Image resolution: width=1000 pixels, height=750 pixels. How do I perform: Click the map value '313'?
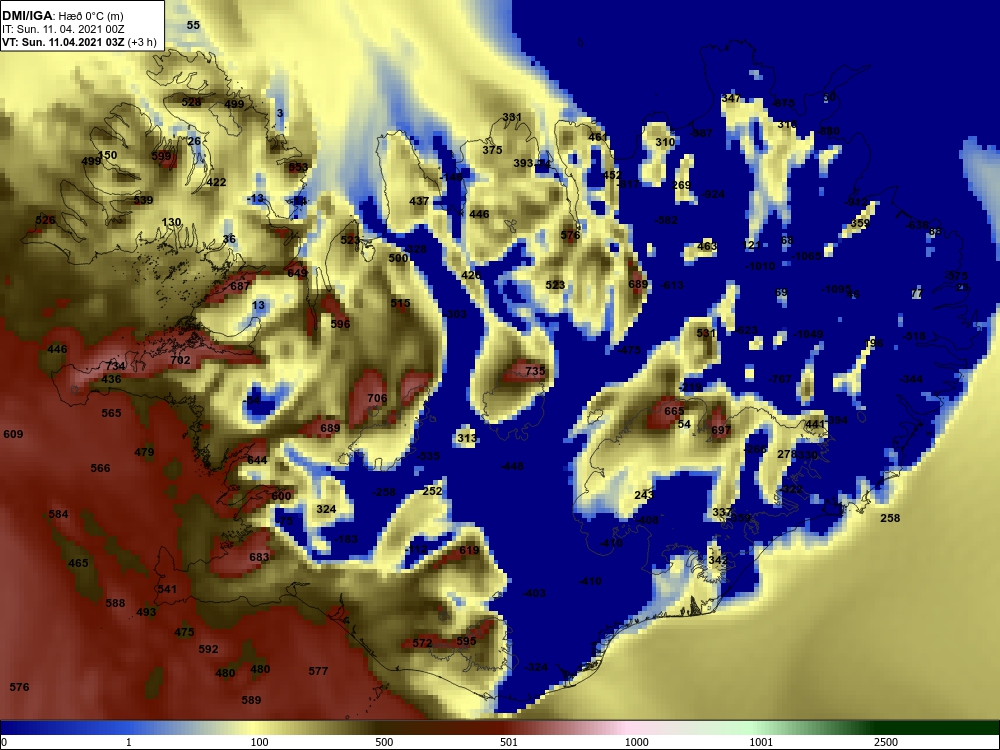[467, 438]
